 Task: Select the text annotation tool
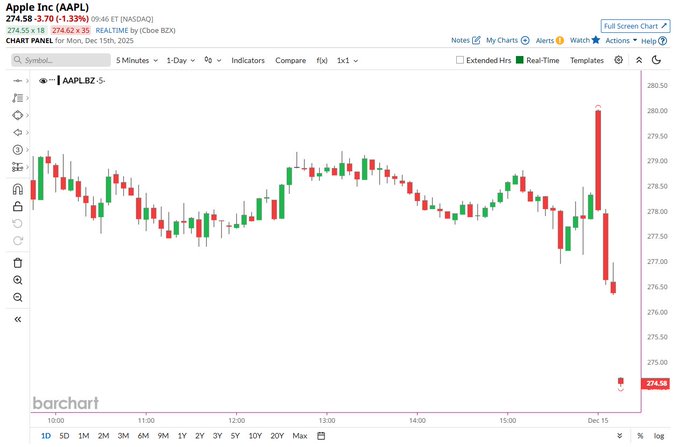coord(17,98)
